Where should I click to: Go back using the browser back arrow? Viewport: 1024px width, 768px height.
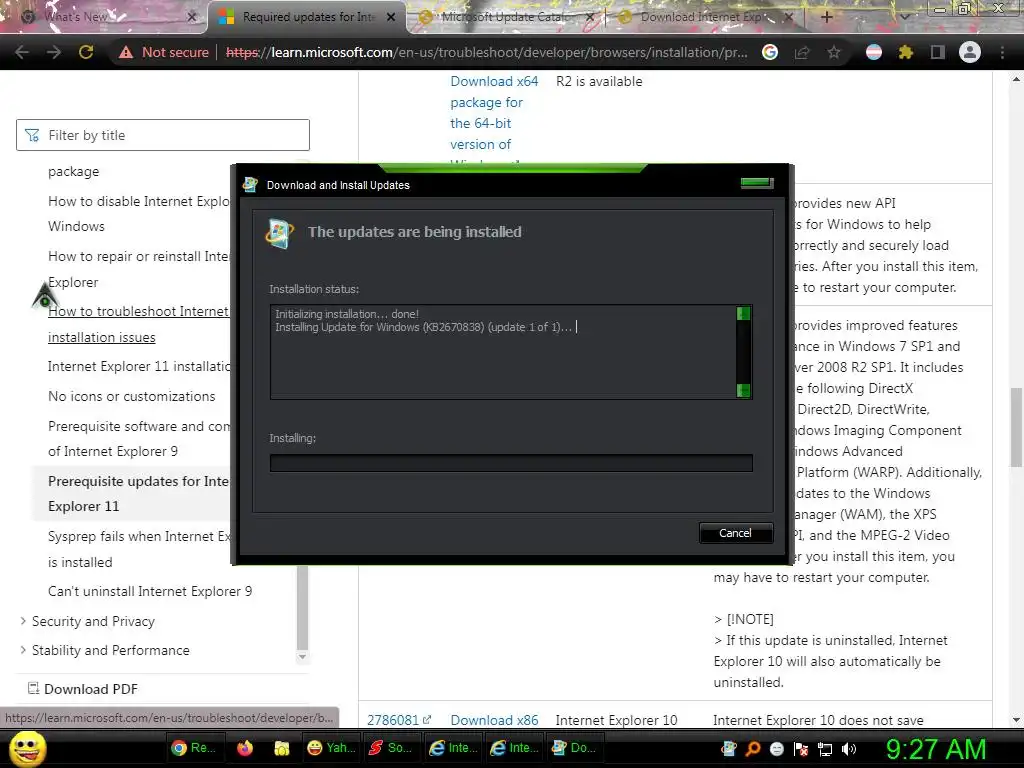22,52
